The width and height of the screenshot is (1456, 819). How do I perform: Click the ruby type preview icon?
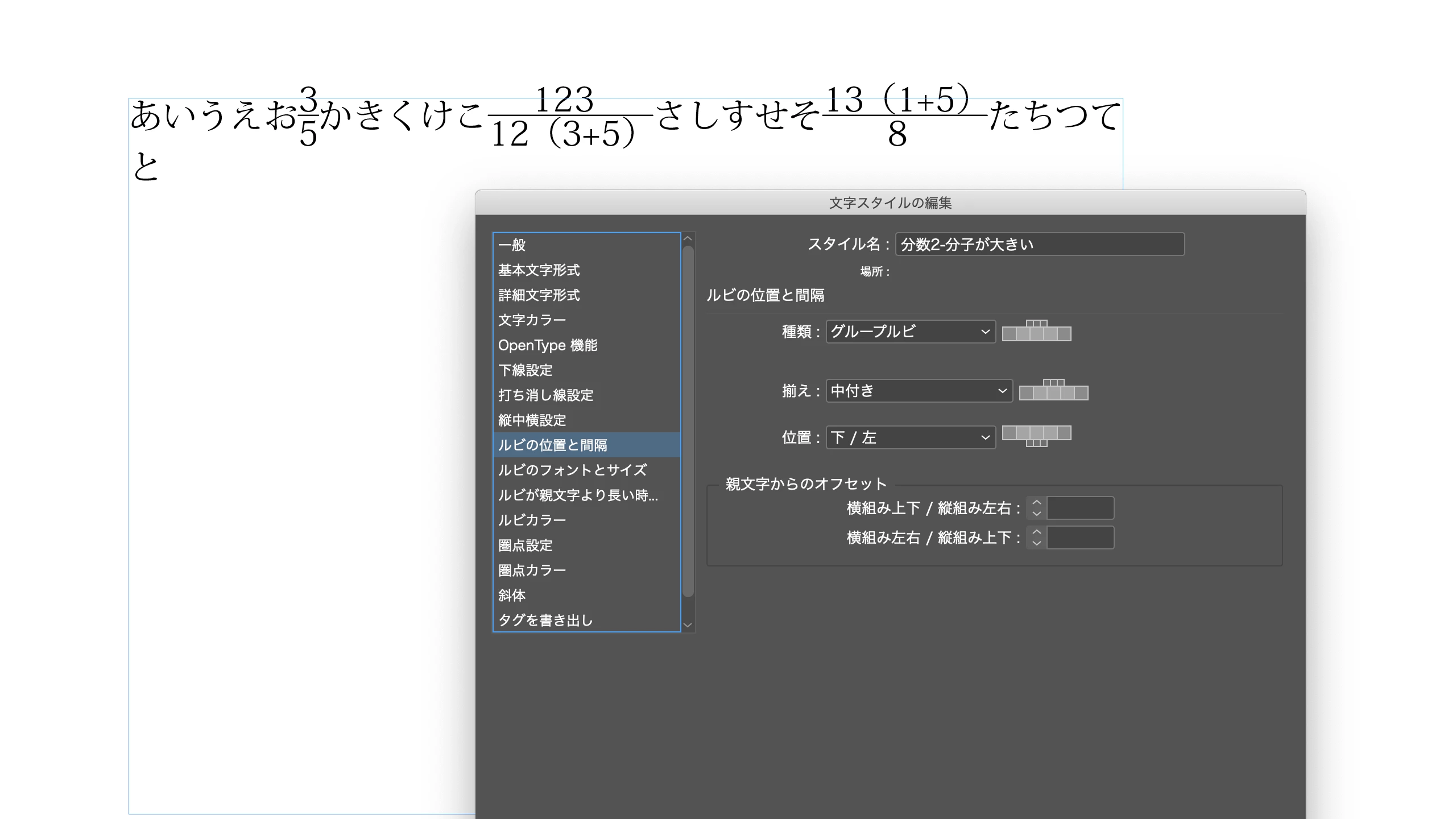click(1036, 331)
